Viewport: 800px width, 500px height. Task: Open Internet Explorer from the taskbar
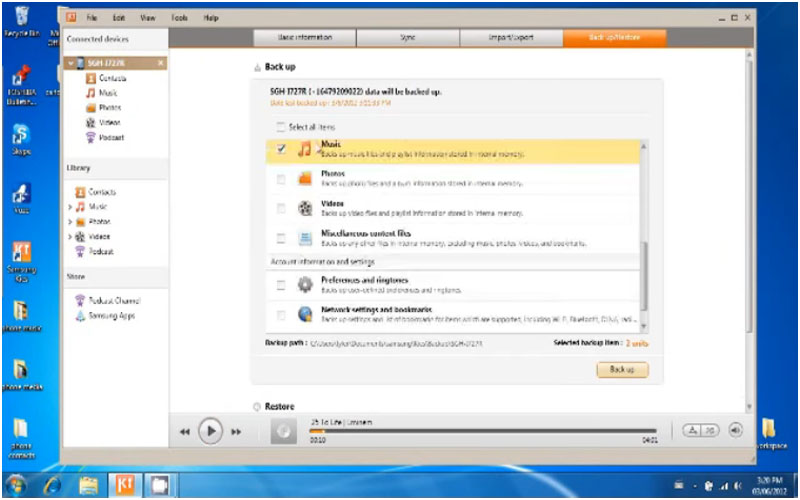54,485
